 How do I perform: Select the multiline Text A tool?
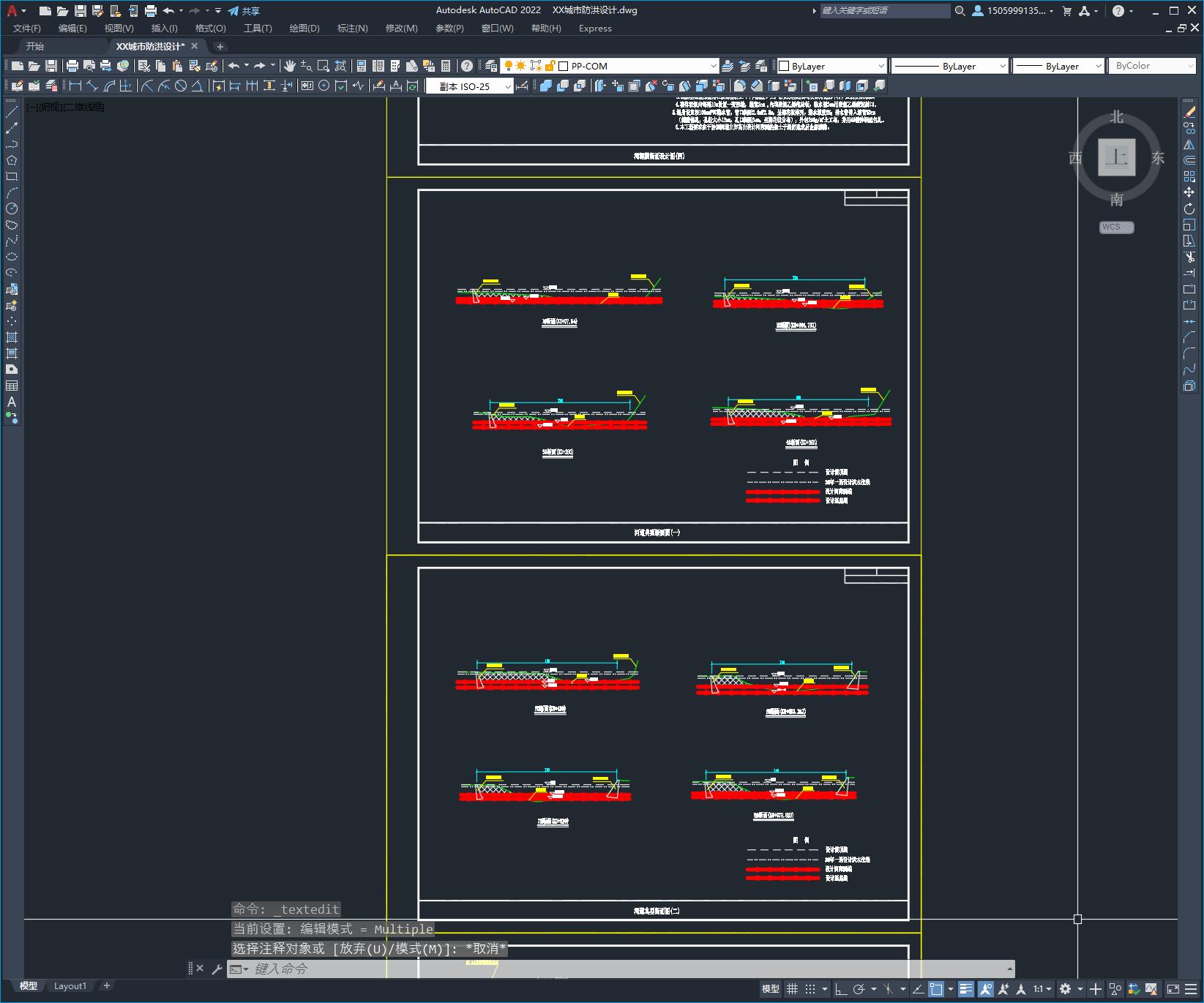12,402
